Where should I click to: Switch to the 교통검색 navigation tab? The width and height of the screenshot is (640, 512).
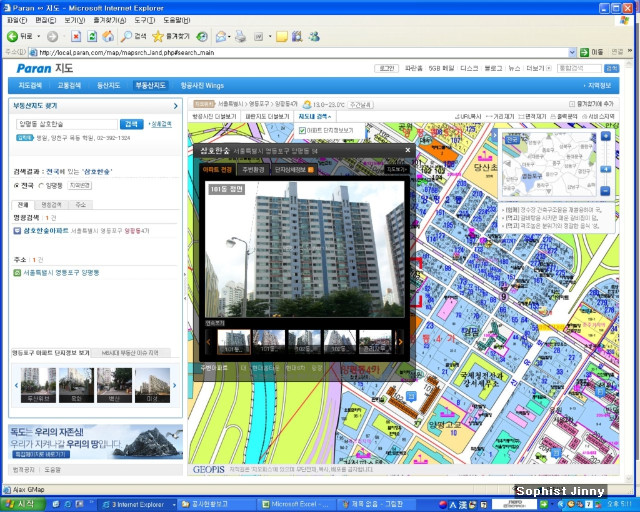click(69, 85)
